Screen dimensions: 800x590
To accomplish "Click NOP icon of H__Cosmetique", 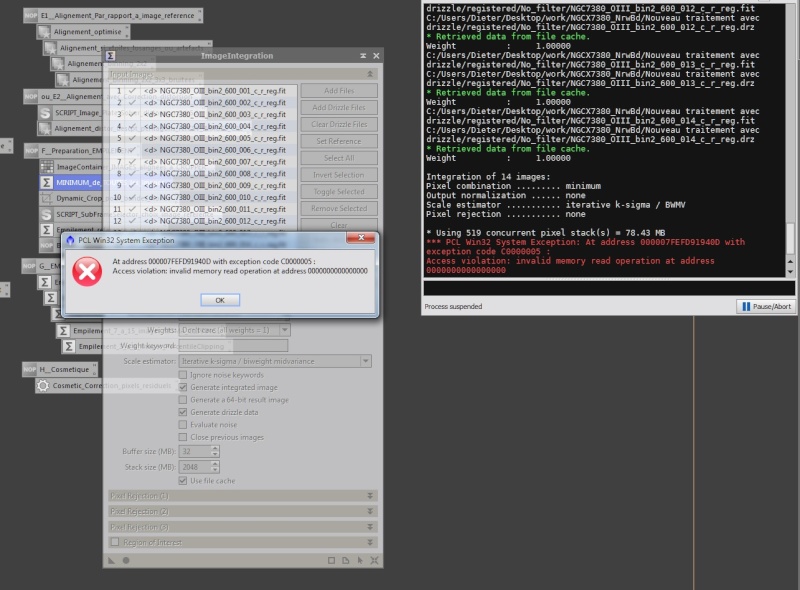I will (30, 370).
